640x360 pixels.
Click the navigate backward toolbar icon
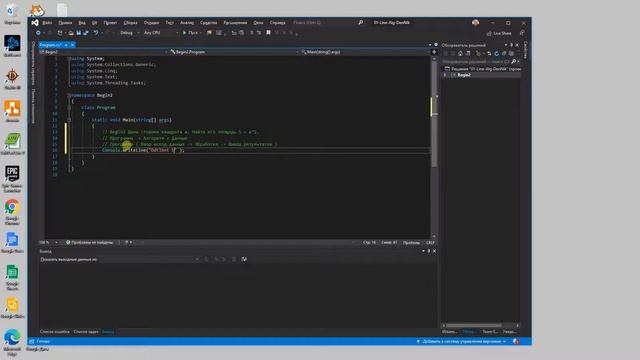click(x=38, y=33)
